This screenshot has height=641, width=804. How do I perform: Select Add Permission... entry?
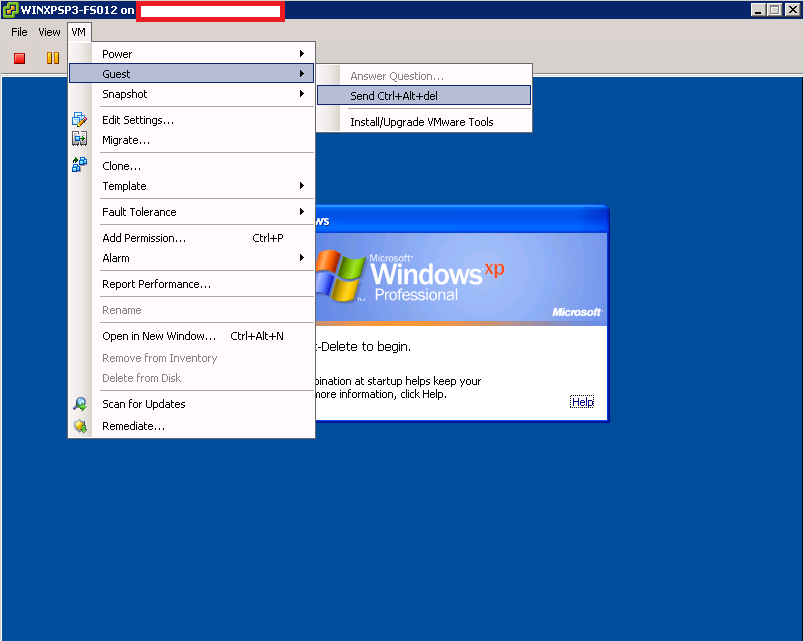[191, 238]
